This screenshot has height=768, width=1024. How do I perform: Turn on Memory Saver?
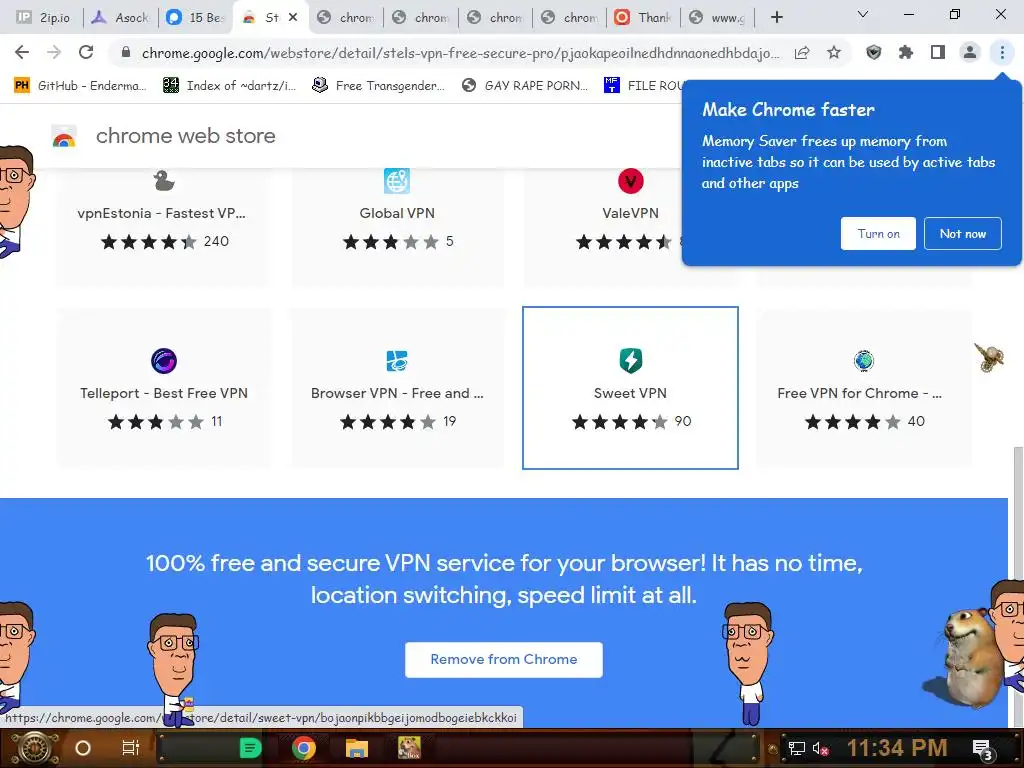pyautogui.click(x=878, y=234)
